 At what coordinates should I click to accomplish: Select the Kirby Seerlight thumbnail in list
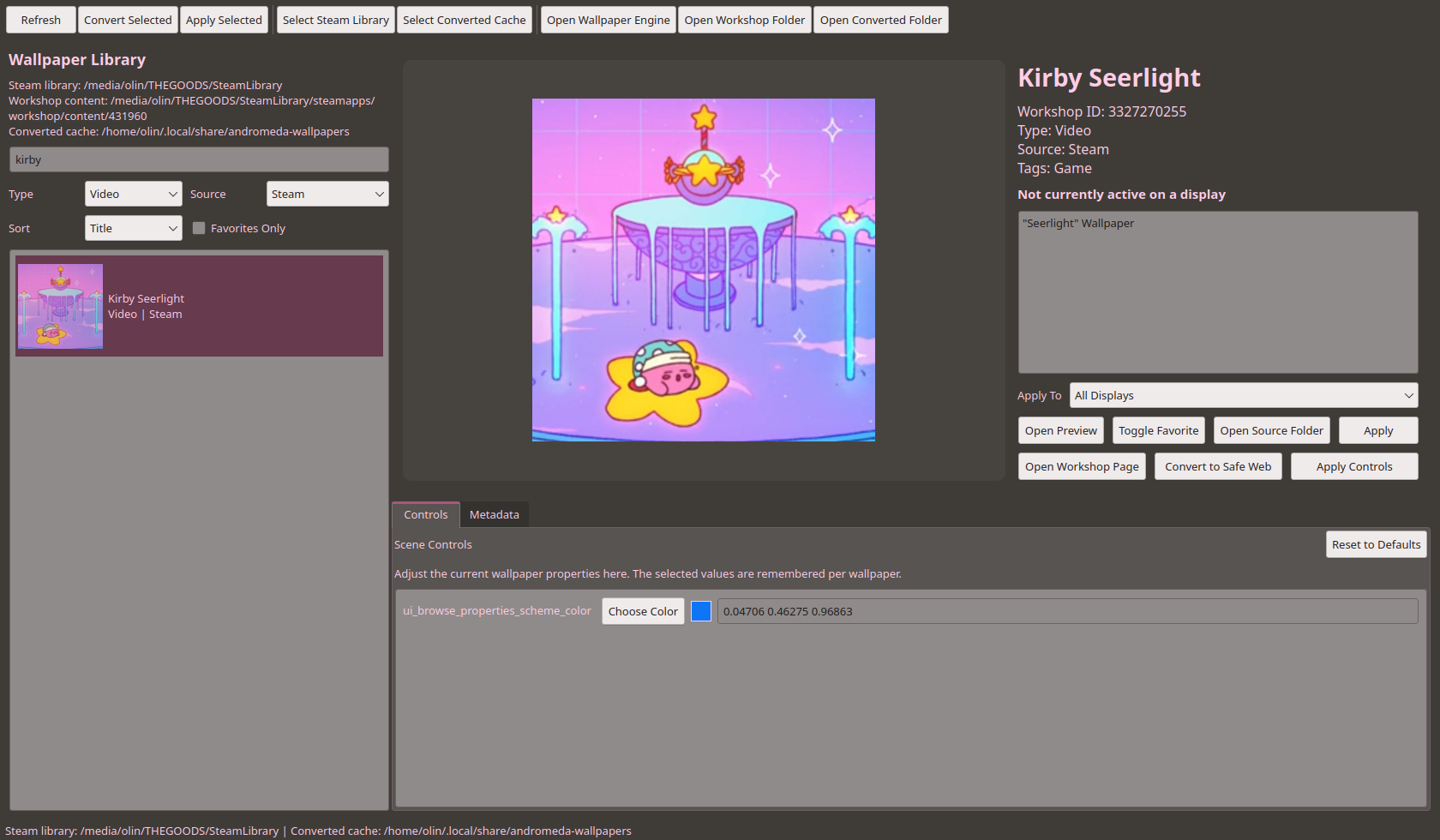[x=60, y=306]
